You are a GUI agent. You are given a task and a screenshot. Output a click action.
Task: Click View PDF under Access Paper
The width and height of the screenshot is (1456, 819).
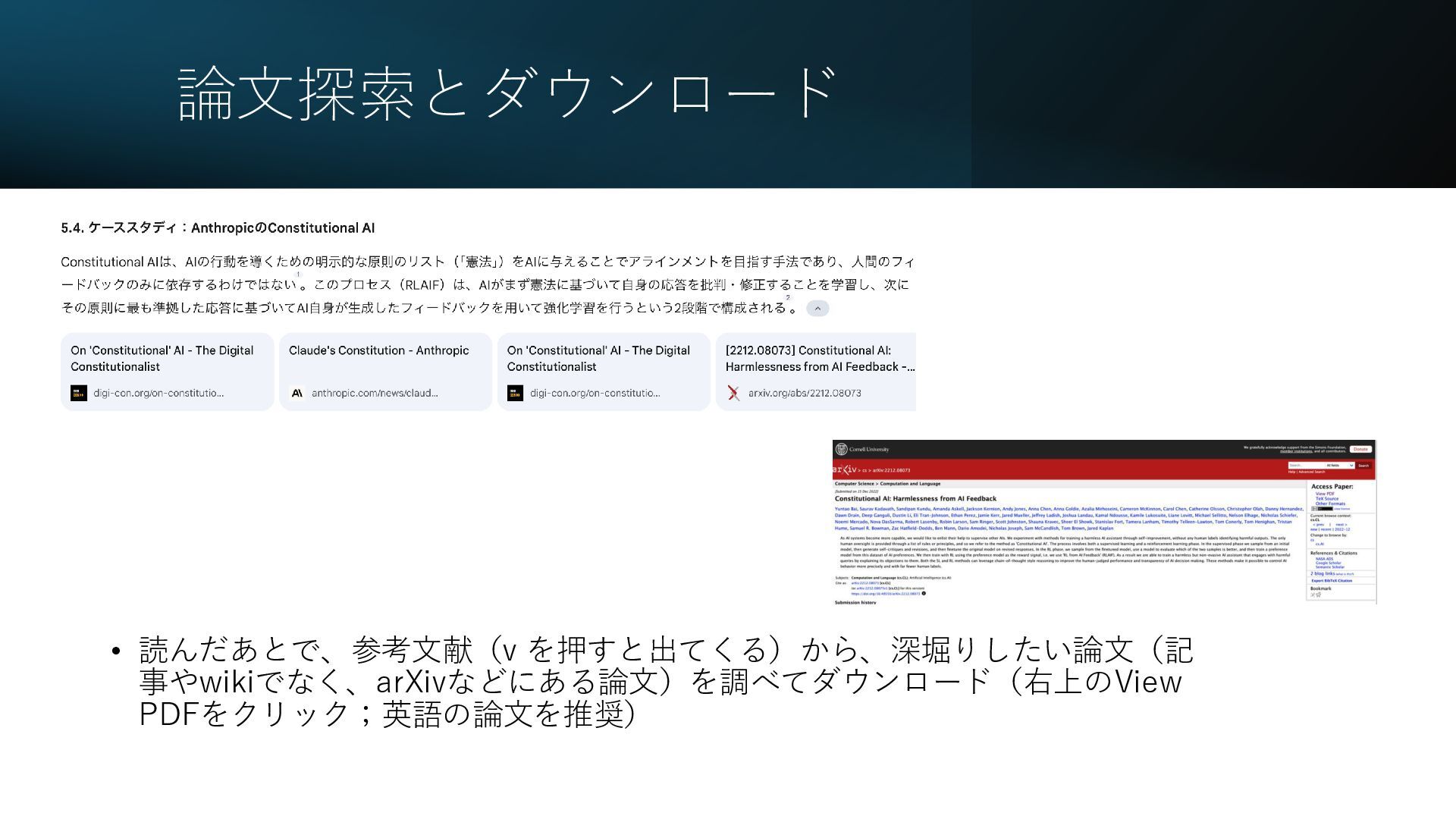tap(1325, 494)
